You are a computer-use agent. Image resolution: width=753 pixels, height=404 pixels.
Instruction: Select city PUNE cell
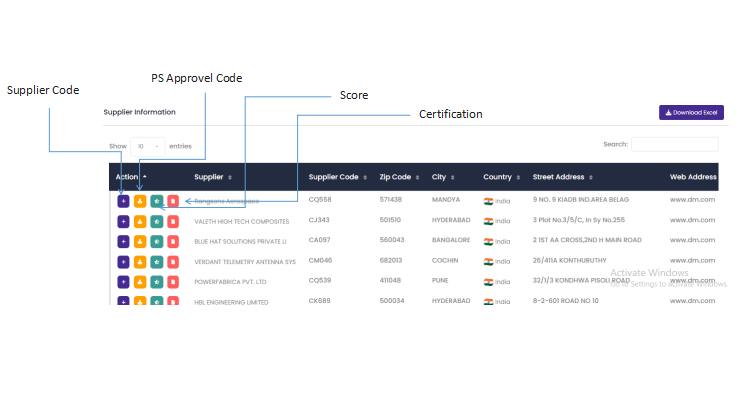pyautogui.click(x=440, y=280)
